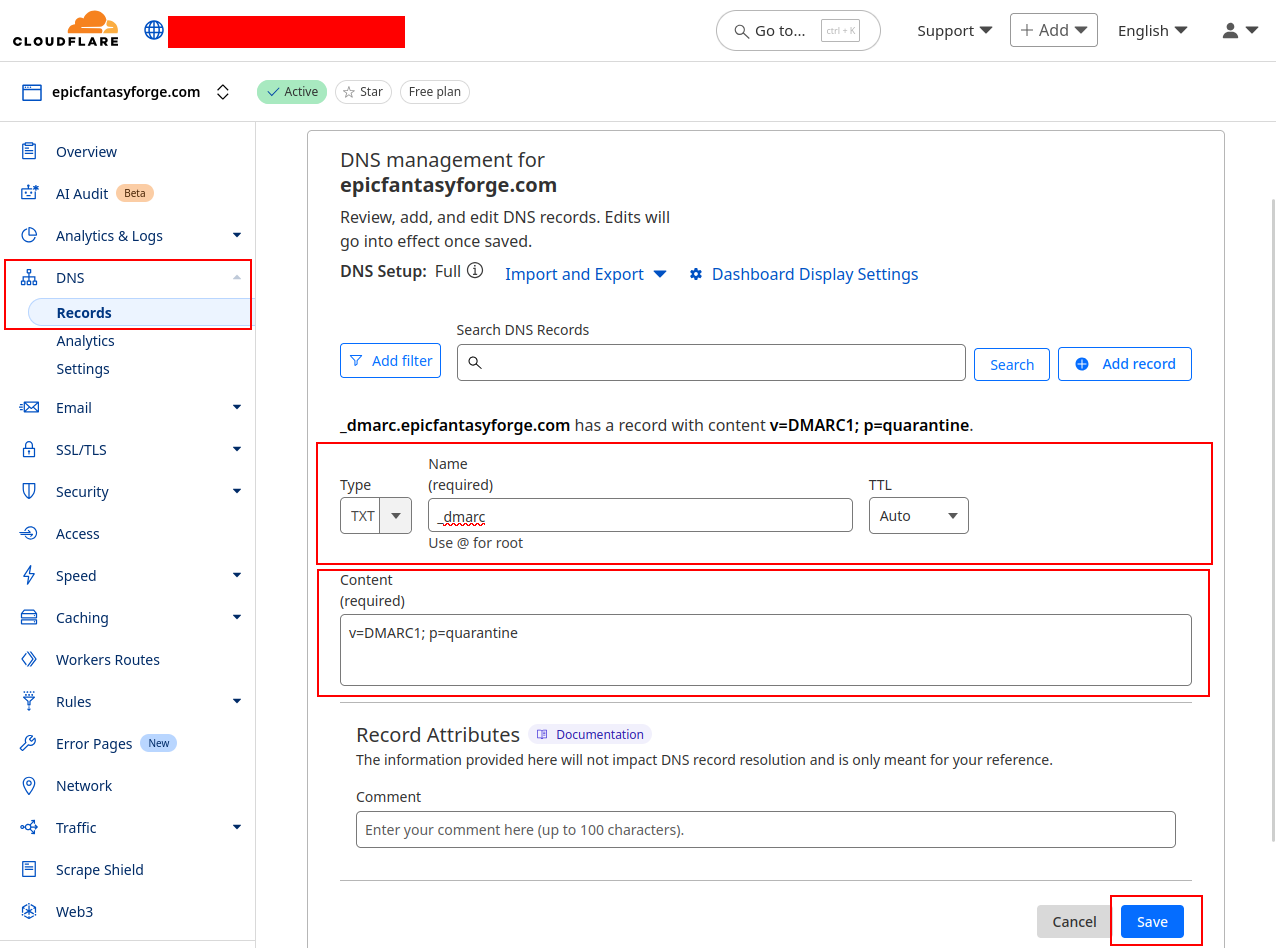
Task: Click the DNS Setup info icon
Action: tap(476, 271)
